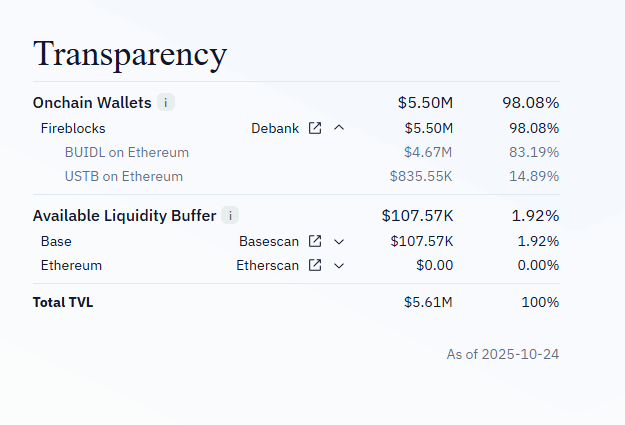This screenshot has width=625, height=425.
Task: Open Basescan external link icon
Action: pyautogui.click(x=315, y=241)
